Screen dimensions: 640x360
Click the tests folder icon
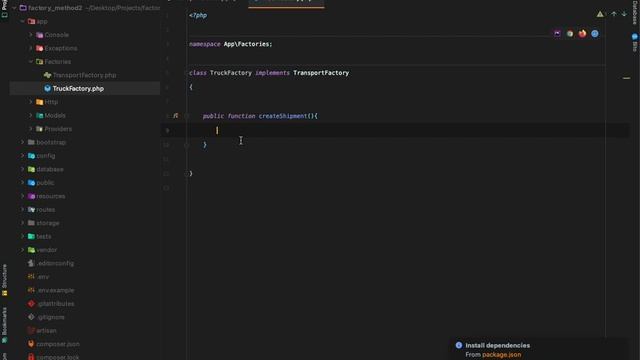coord(31,236)
